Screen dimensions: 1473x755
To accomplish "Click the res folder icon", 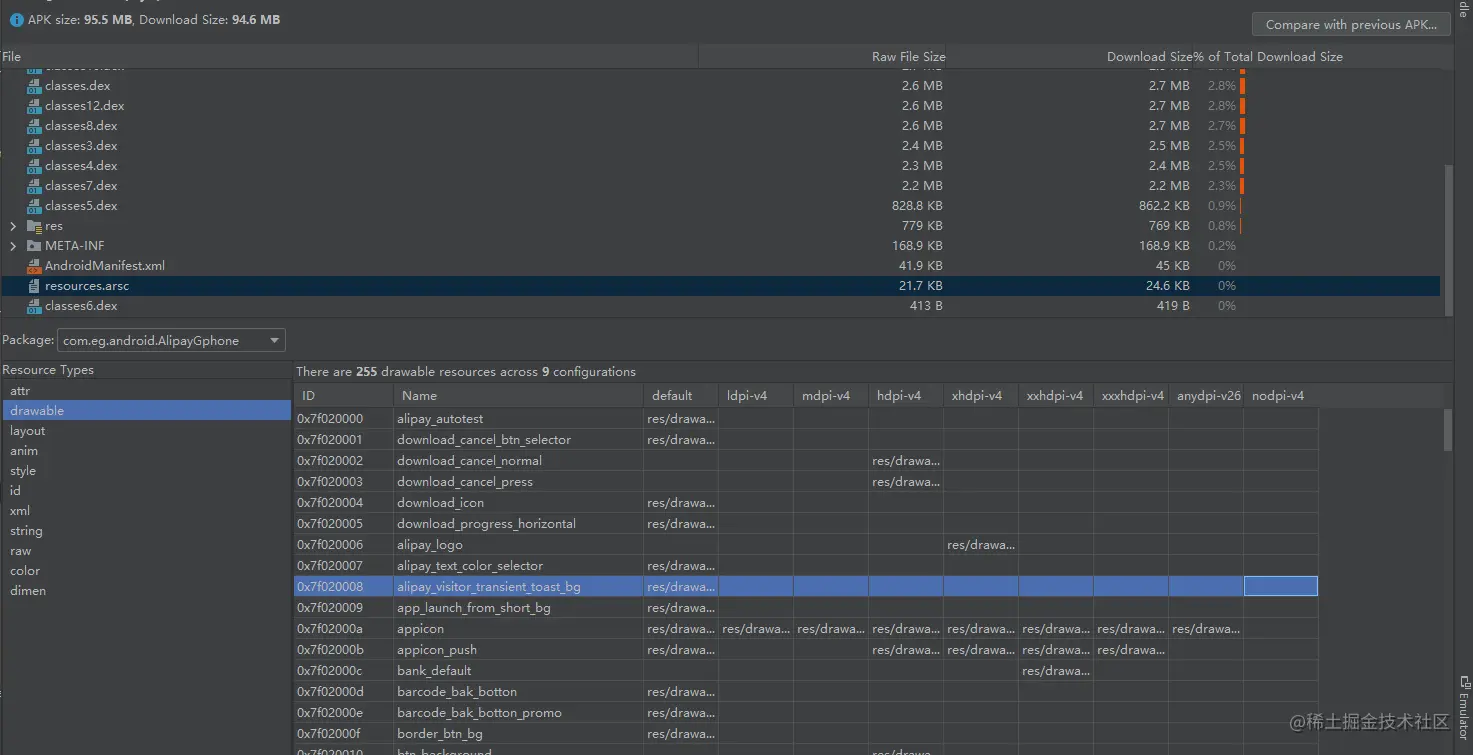I will 34,226.
